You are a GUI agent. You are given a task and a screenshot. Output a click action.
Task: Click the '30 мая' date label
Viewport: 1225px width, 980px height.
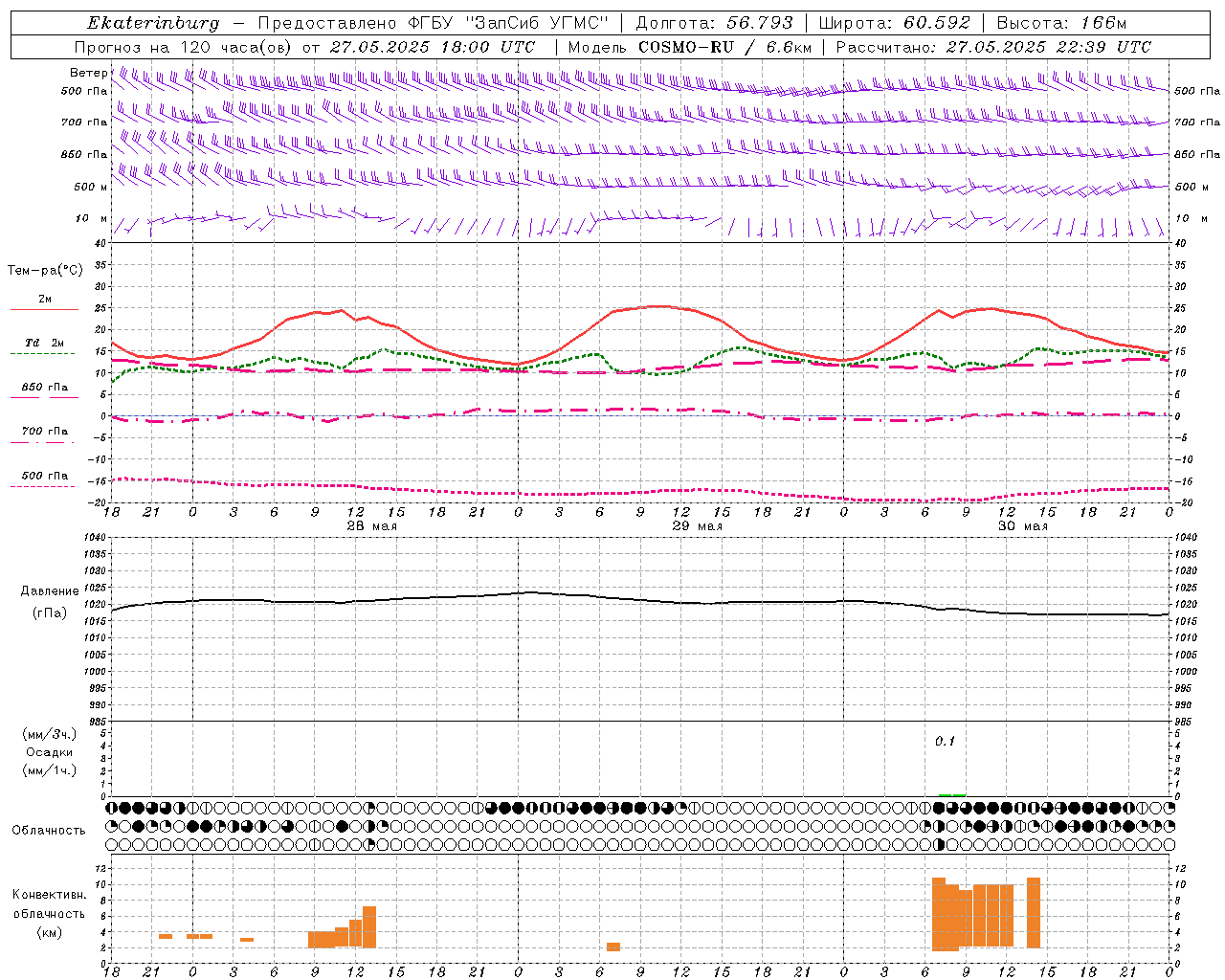click(1023, 526)
